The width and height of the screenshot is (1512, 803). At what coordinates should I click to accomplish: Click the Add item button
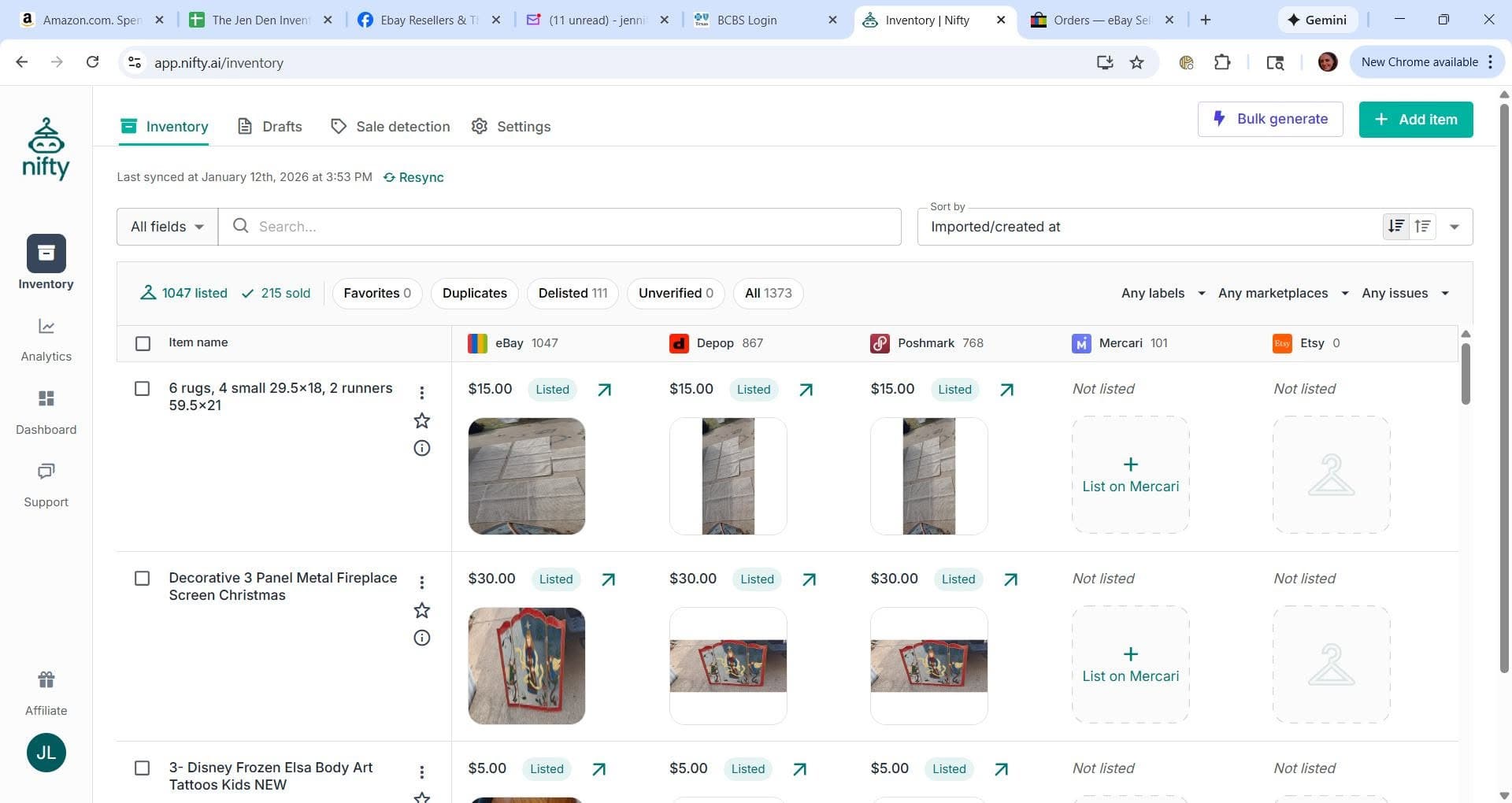[1416, 119]
